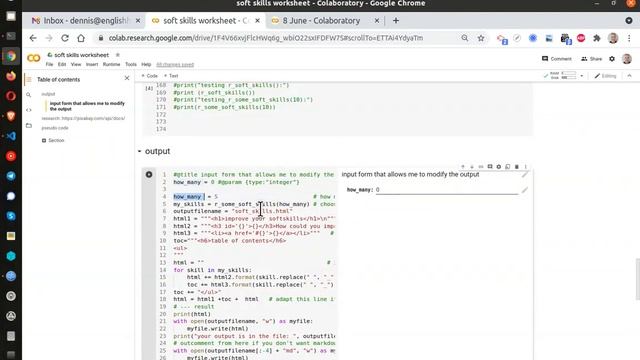
Task: Open the View menu
Action: click(x=76, y=64)
